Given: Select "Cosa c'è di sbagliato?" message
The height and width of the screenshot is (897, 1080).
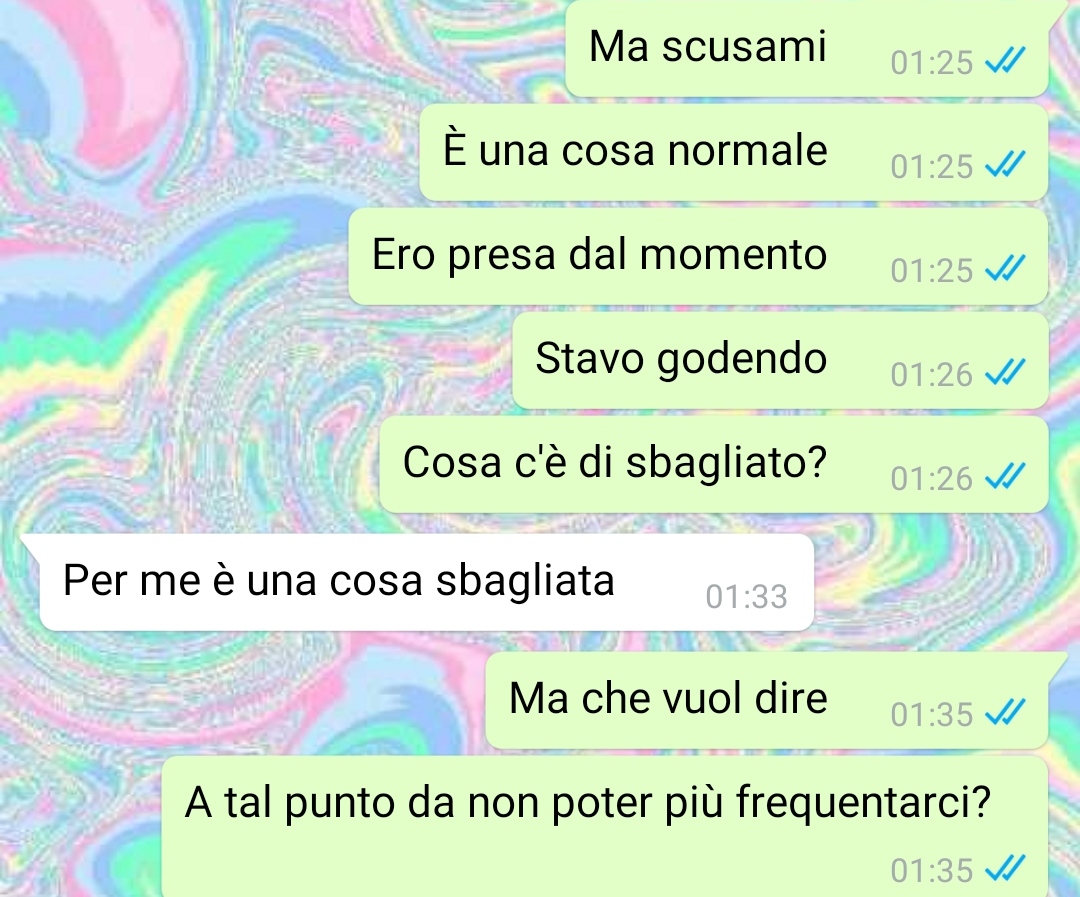Looking at the screenshot, I should click(x=714, y=464).
